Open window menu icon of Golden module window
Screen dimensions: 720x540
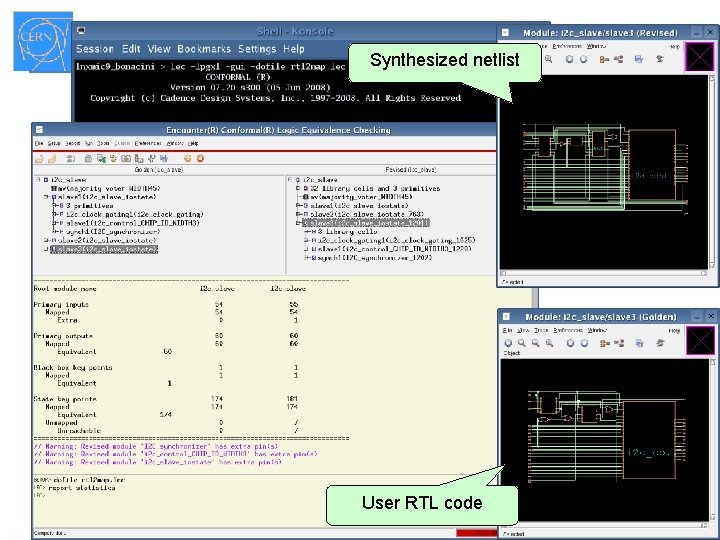click(x=506, y=316)
